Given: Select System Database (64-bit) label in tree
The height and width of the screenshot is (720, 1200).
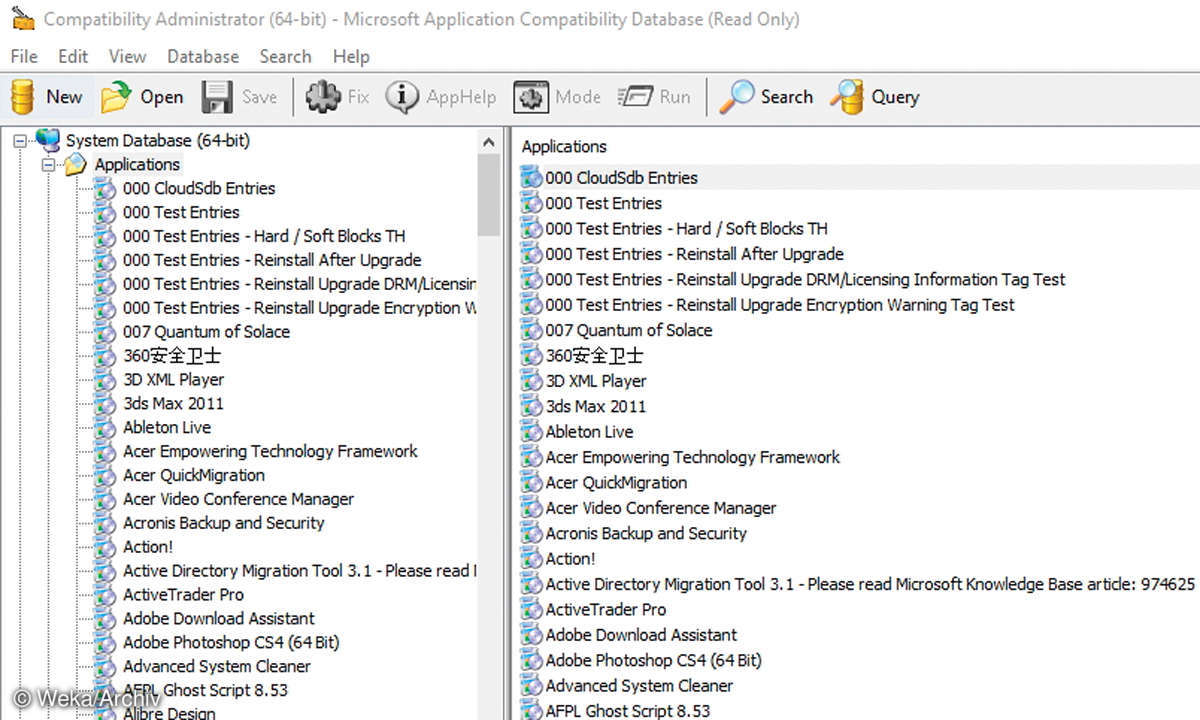Looking at the screenshot, I should (x=158, y=140).
